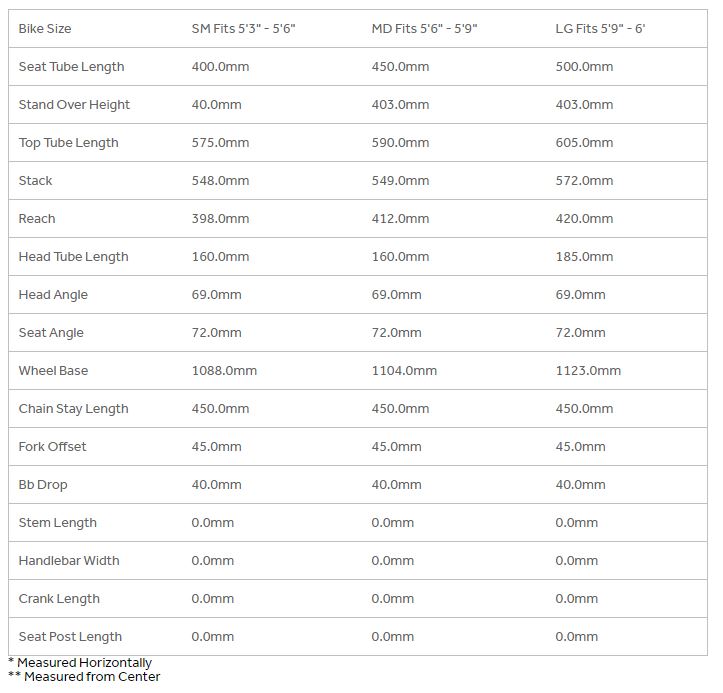Click the Seat Tube Length row label
The width and height of the screenshot is (723, 693).
pos(71,67)
